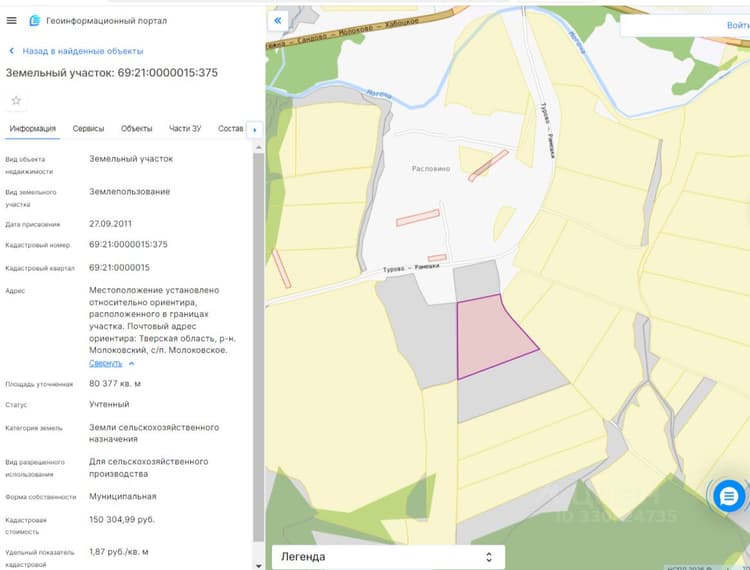750x570 pixels.
Task: Click scrollbar down arrow in info panel
Action: [x=259, y=566]
